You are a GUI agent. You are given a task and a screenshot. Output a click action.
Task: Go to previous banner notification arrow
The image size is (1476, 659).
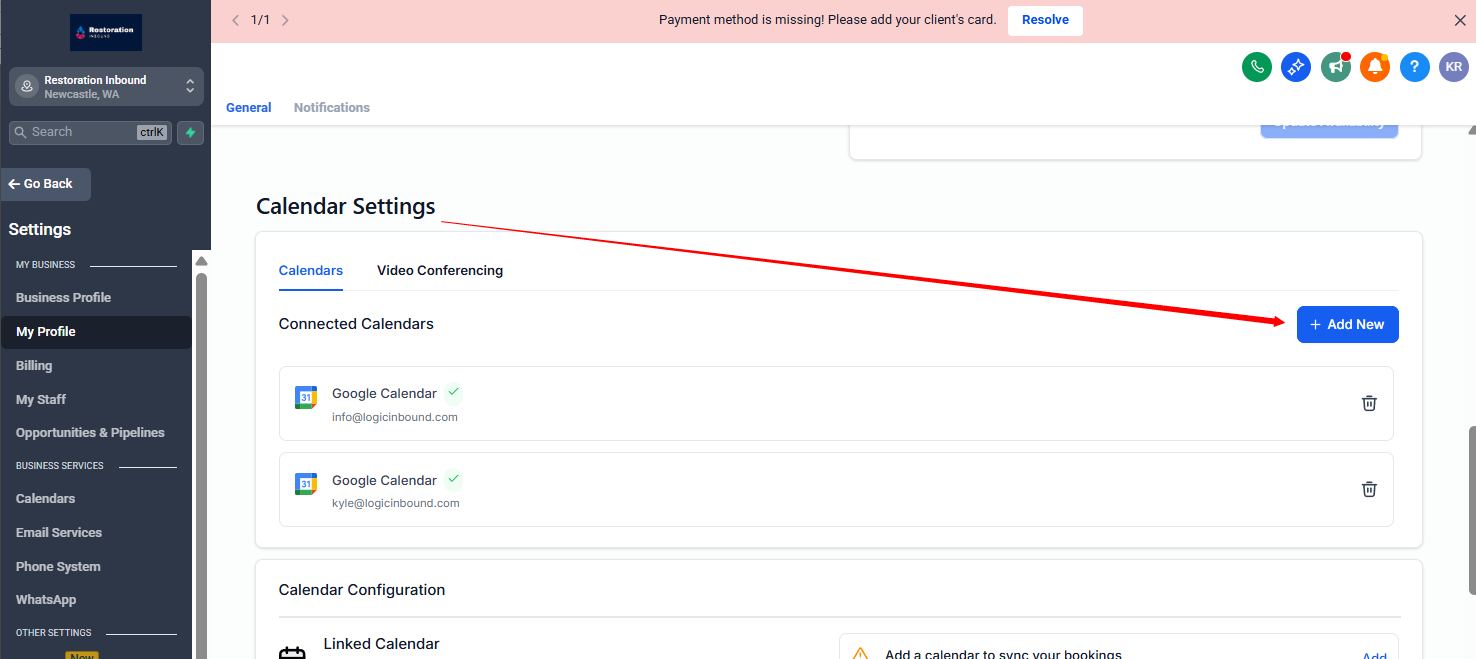coord(235,20)
